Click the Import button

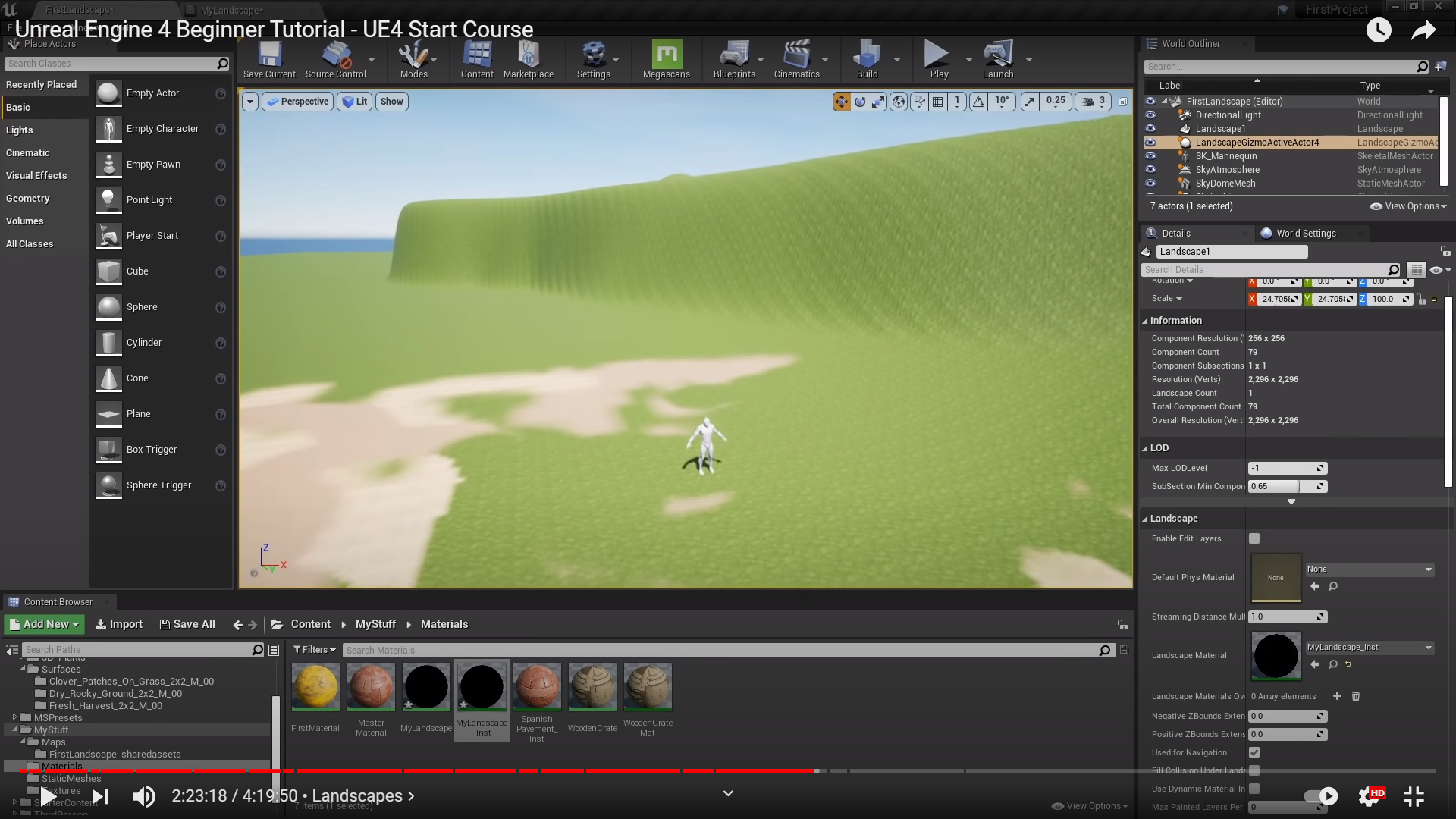click(x=118, y=624)
